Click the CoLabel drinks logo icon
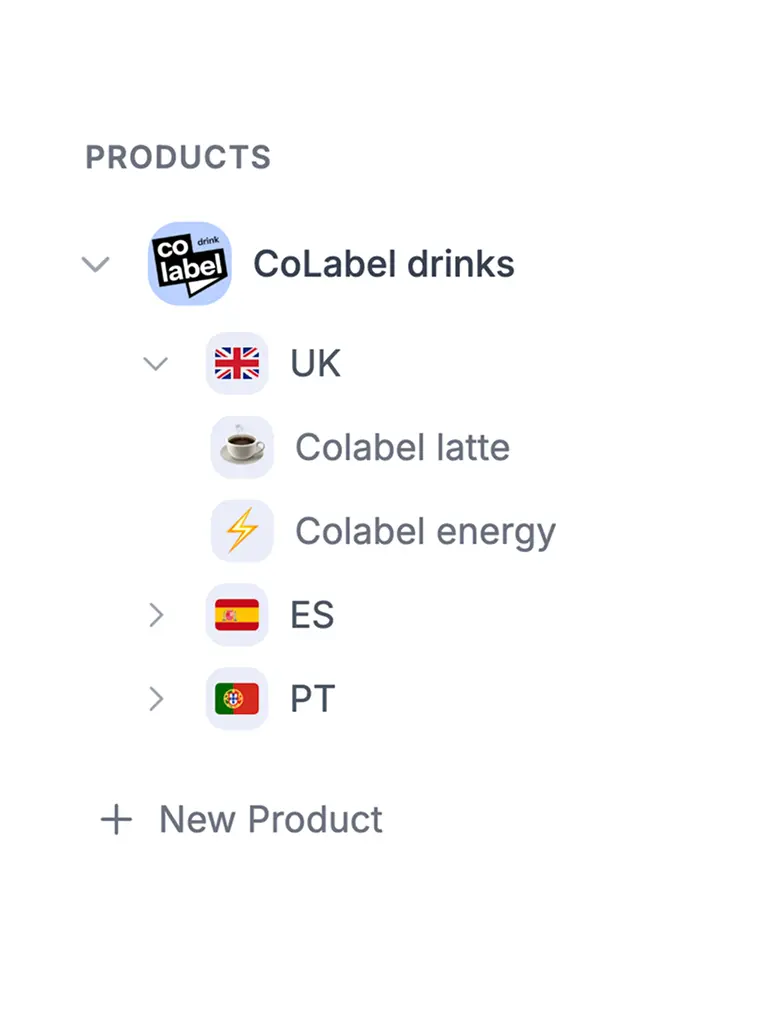The width and height of the screenshot is (780, 1029). (189, 264)
